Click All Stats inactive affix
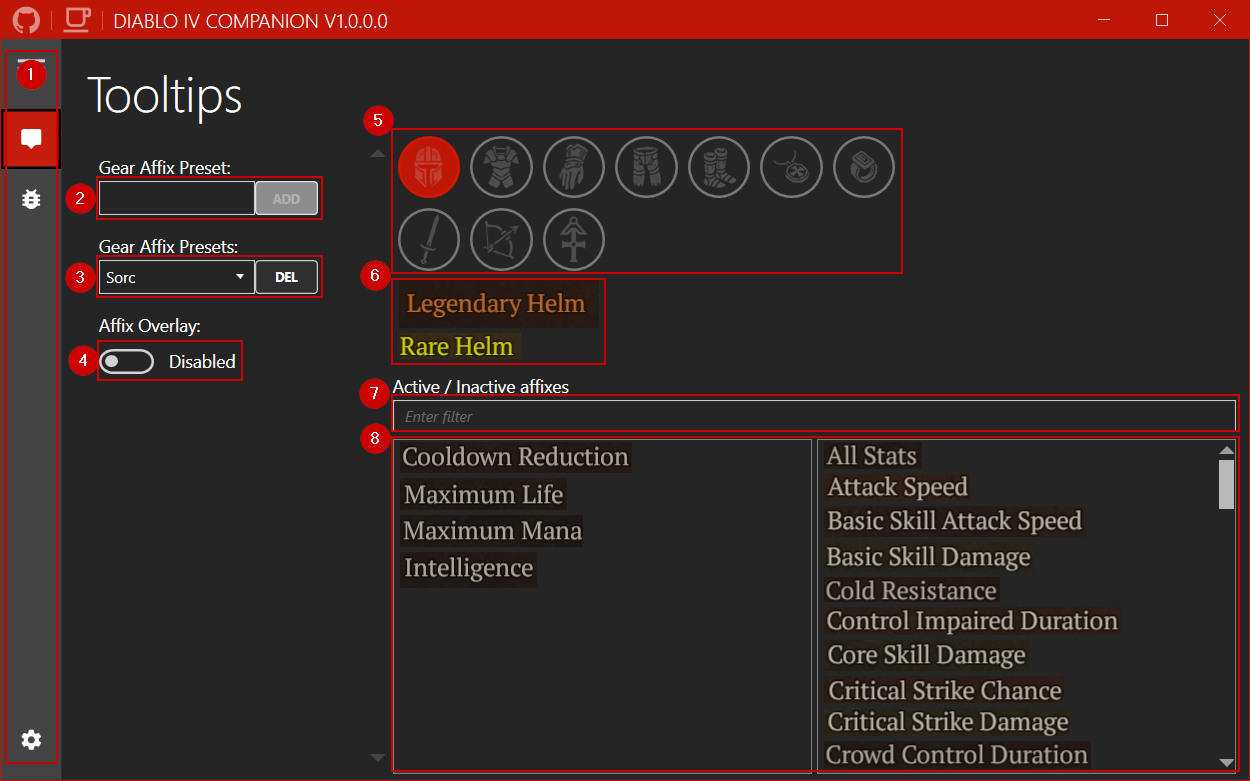The height and width of the screenshot is (781, 1250). point(872,456)
